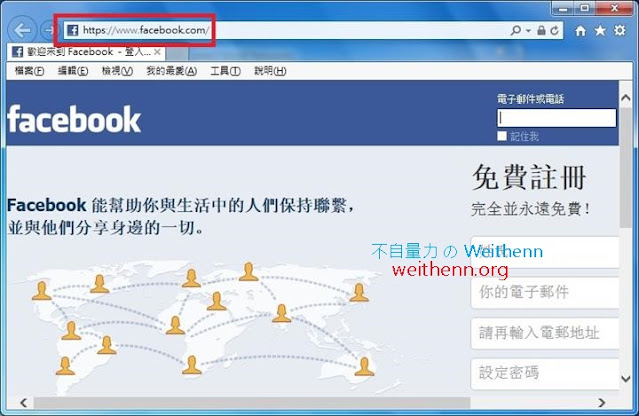
Task: Click the Facebook favicon in address bar
Action: (73, 30)
